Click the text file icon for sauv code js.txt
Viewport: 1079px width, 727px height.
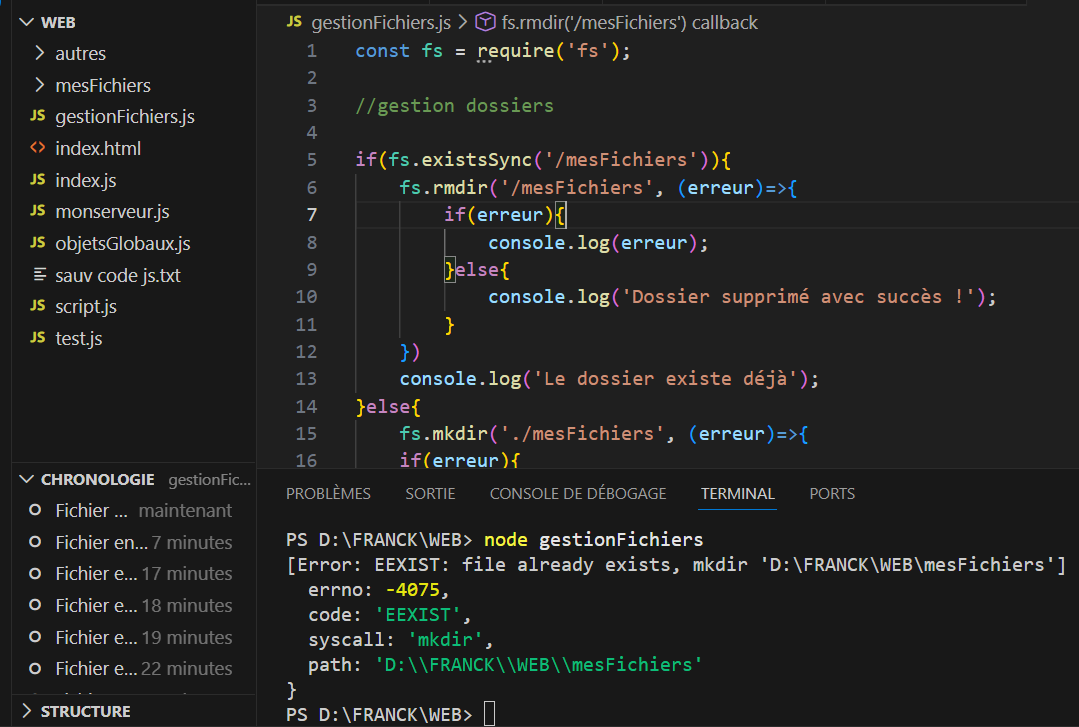point(39,275)
